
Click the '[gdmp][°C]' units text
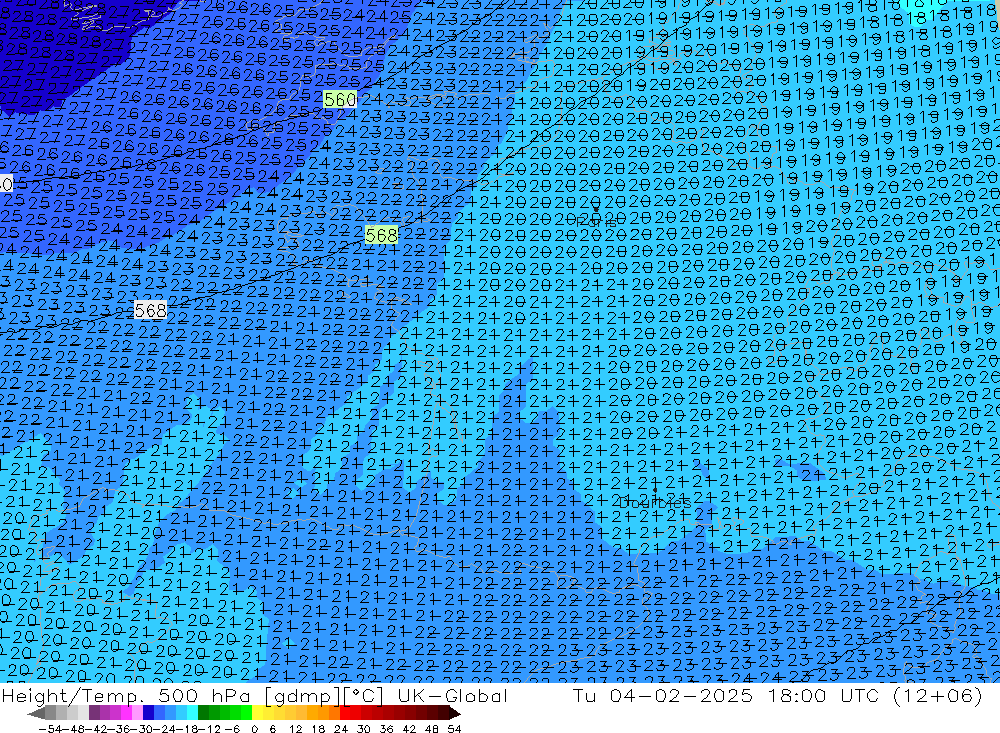[x=324, y=696]
